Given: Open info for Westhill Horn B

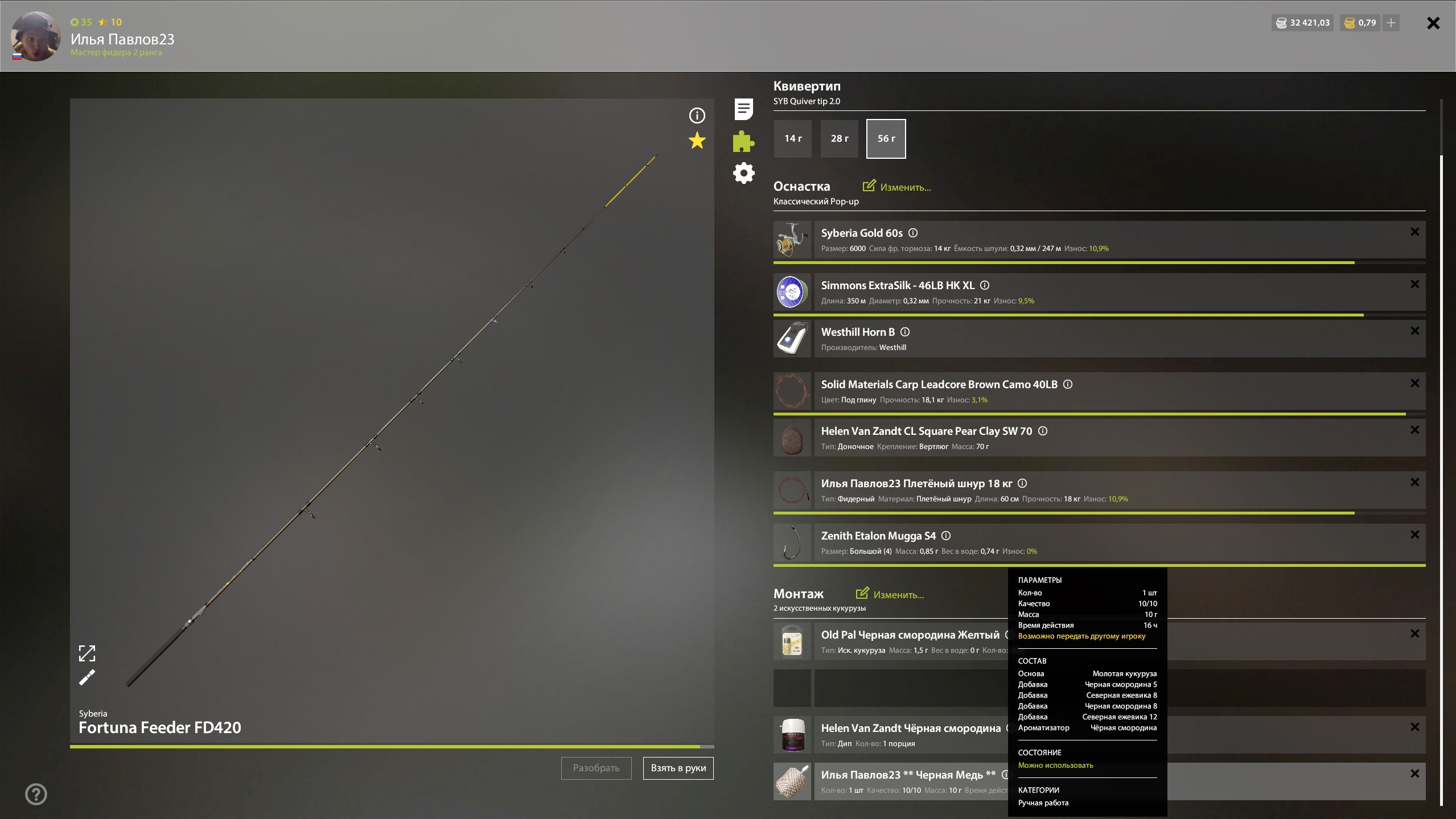Looking at the screenshot, I should click(x=905, y=332).
